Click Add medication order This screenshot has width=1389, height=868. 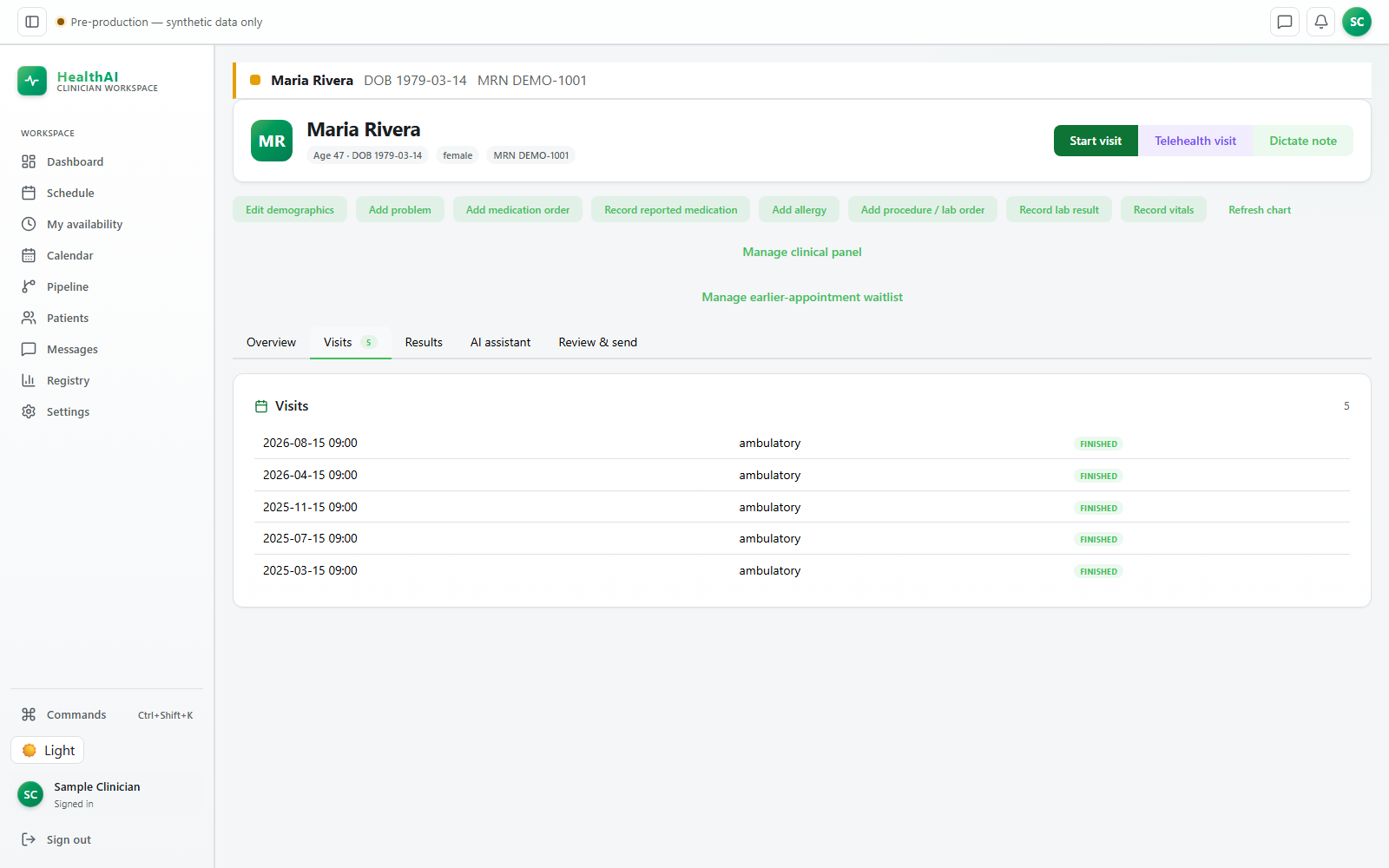tap(517, 209)
